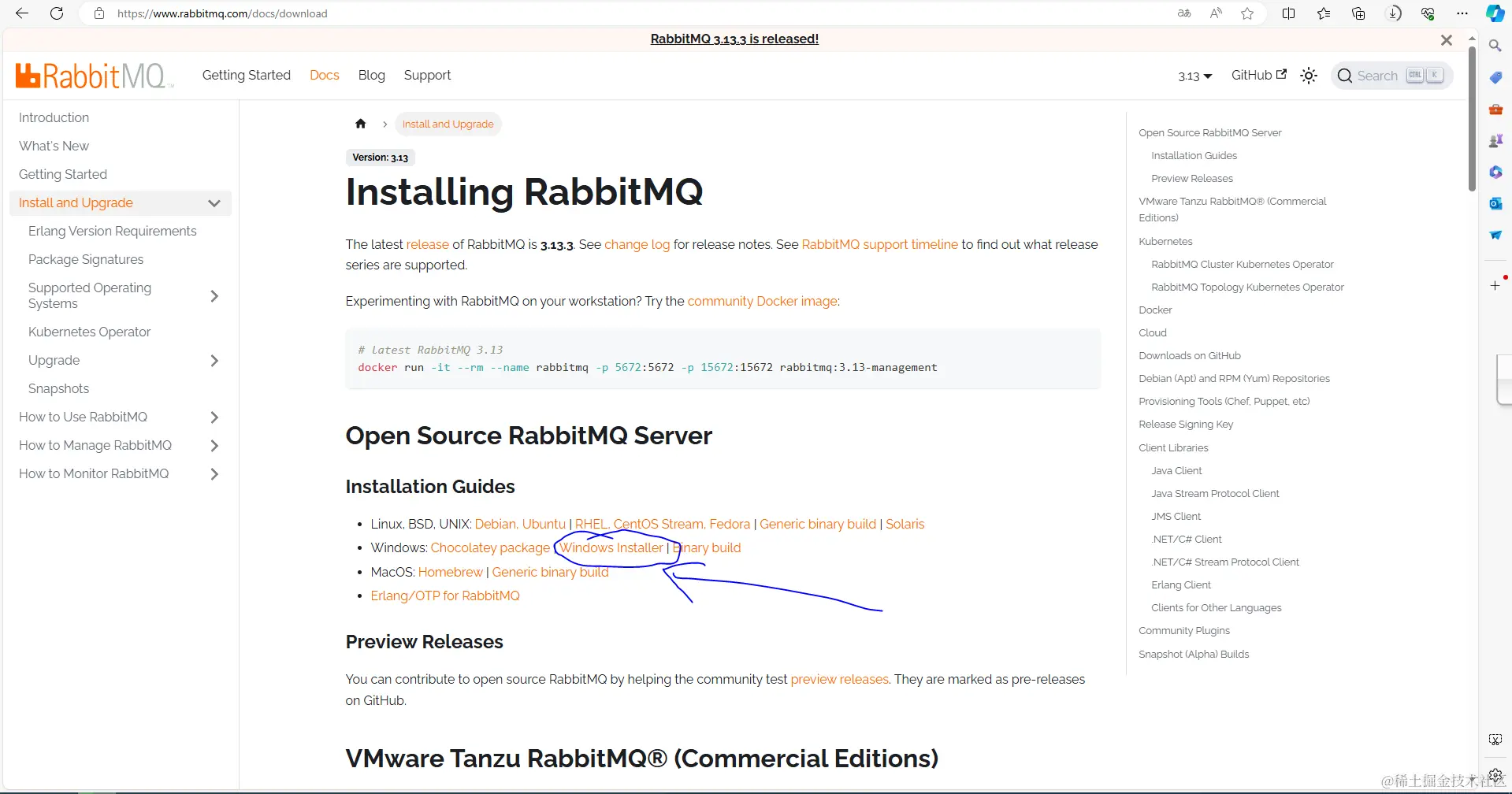The image size is (1512, 794).
Task: Open sidebar Search tool
Action: (1495, 46)
